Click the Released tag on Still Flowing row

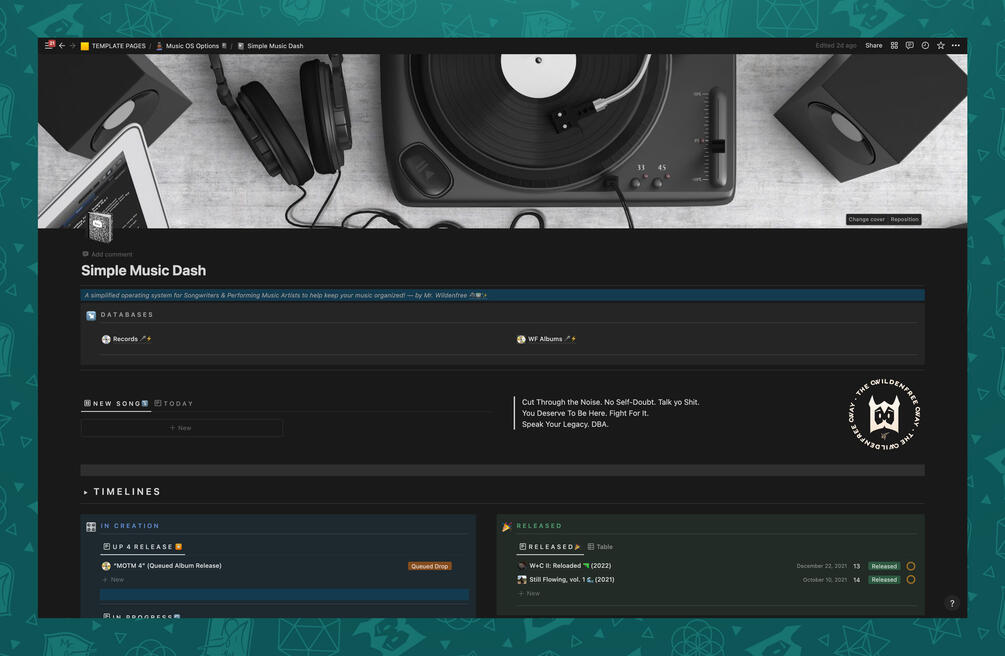pos(884,580)
